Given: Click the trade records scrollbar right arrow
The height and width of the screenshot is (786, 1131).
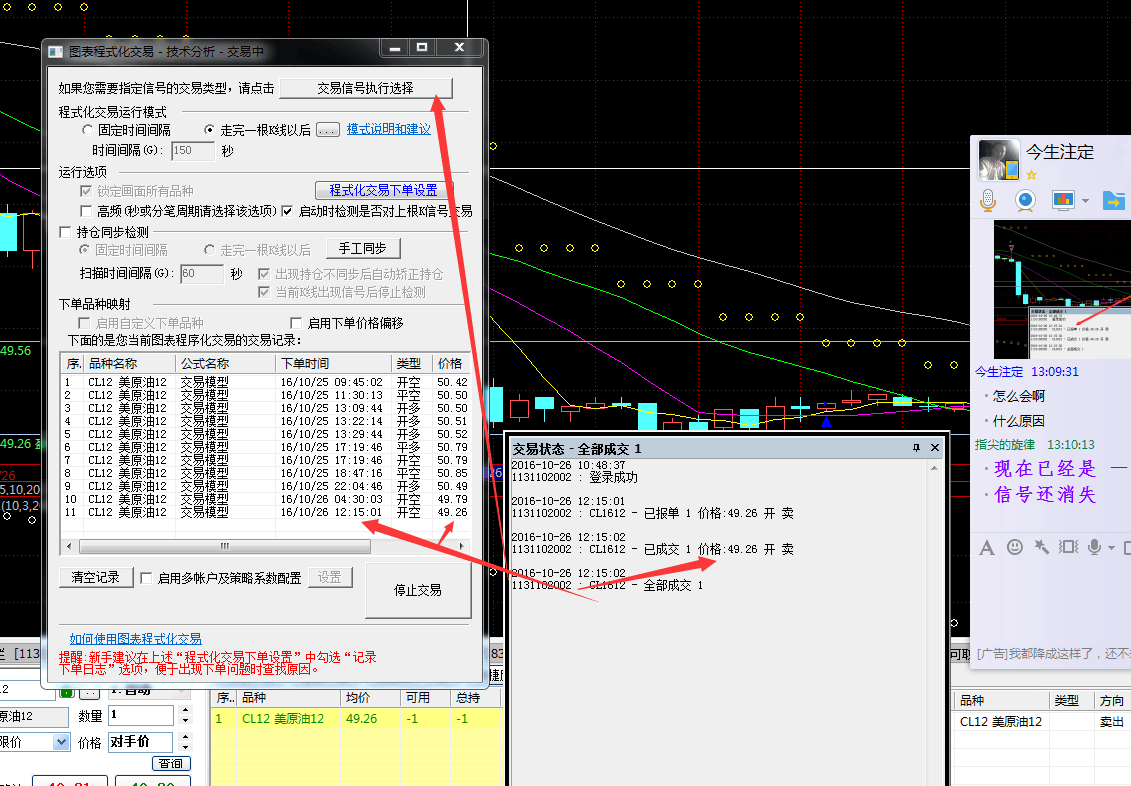Looking at the screenshot, I should pyautogui.click(x=462, y=547).
